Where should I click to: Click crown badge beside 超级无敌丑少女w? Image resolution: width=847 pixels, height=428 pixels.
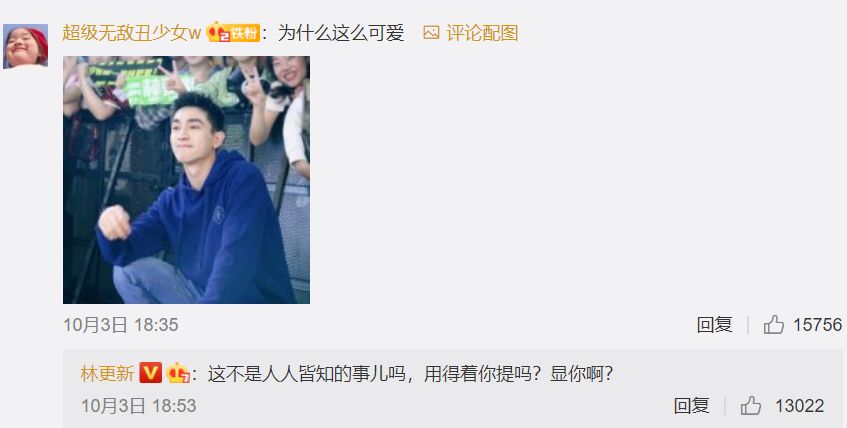(218, 32)
